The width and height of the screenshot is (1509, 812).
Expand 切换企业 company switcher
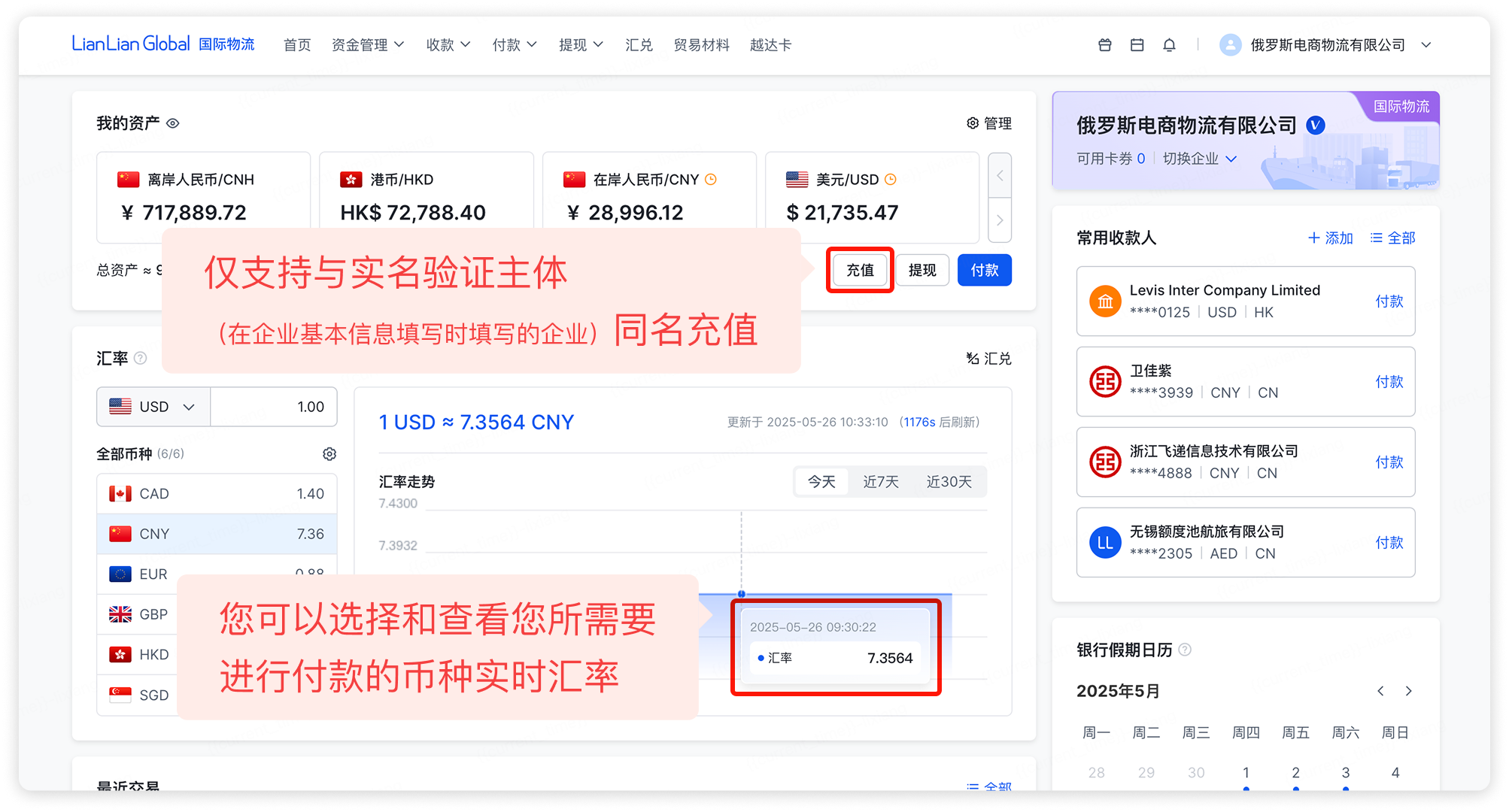(1200, 159)
